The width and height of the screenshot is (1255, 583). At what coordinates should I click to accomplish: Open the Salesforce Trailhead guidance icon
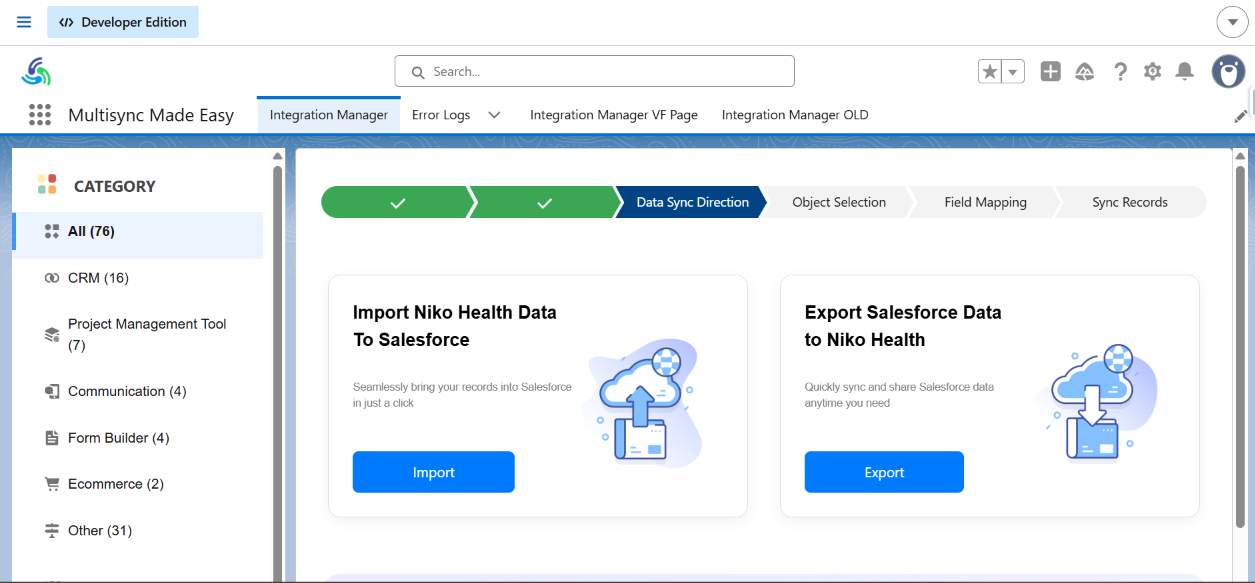click(1085, 71)
